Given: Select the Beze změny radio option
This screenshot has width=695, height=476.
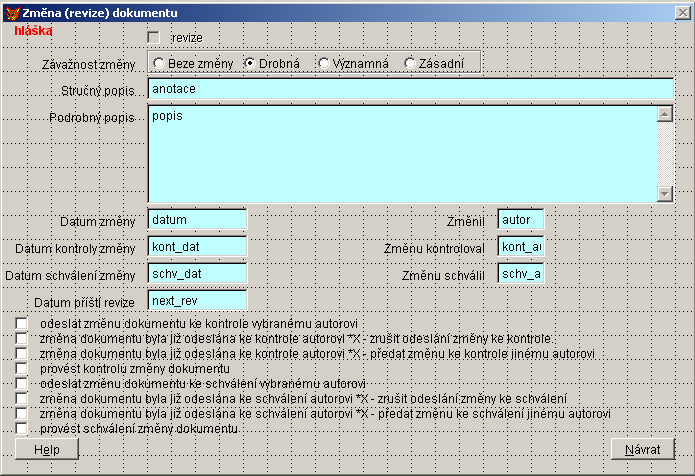Looking at the screenshot, I should [159, 63].
